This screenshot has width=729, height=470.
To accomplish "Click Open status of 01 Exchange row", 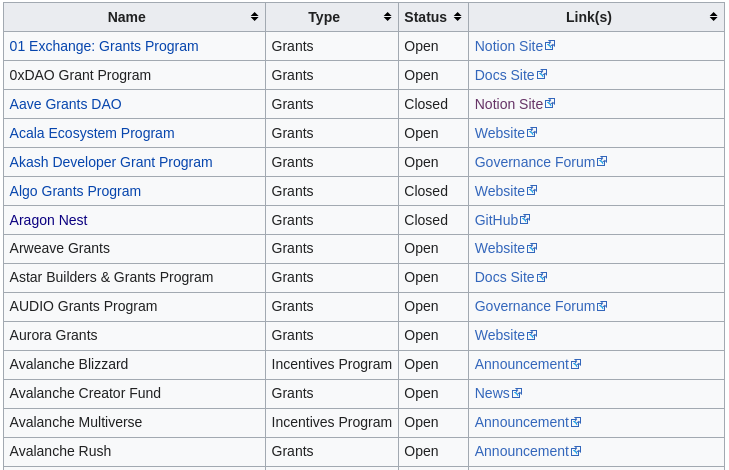I will (421, 46).
